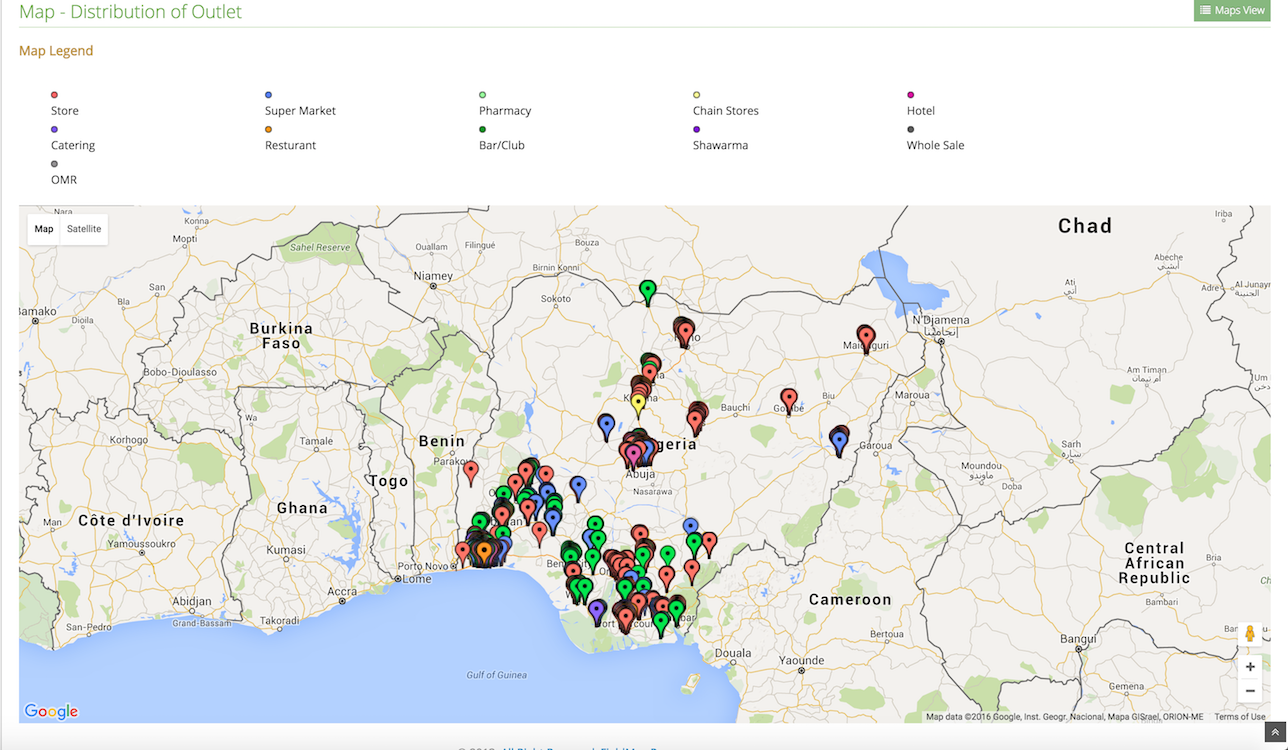Click the red Store legend dot
This screenshot has width=1288, height=750.
(54, 95)
